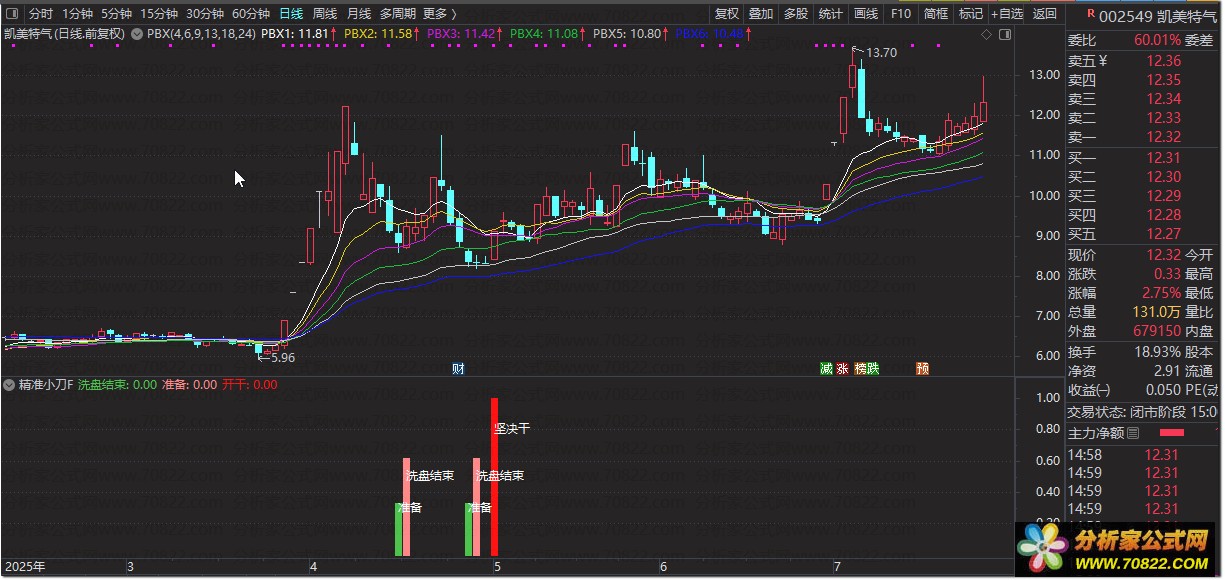Image resolution: width=1225 pixels, height=580 pixels.
Task: Click the PBX2: 11.58 indicator value
Action: (377, 34)
